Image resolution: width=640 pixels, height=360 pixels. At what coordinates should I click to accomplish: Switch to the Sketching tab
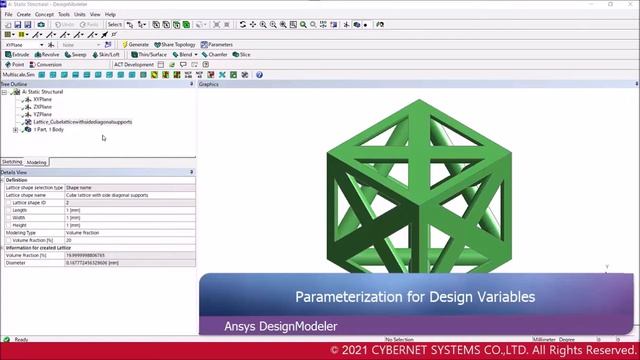coord(12,162)
